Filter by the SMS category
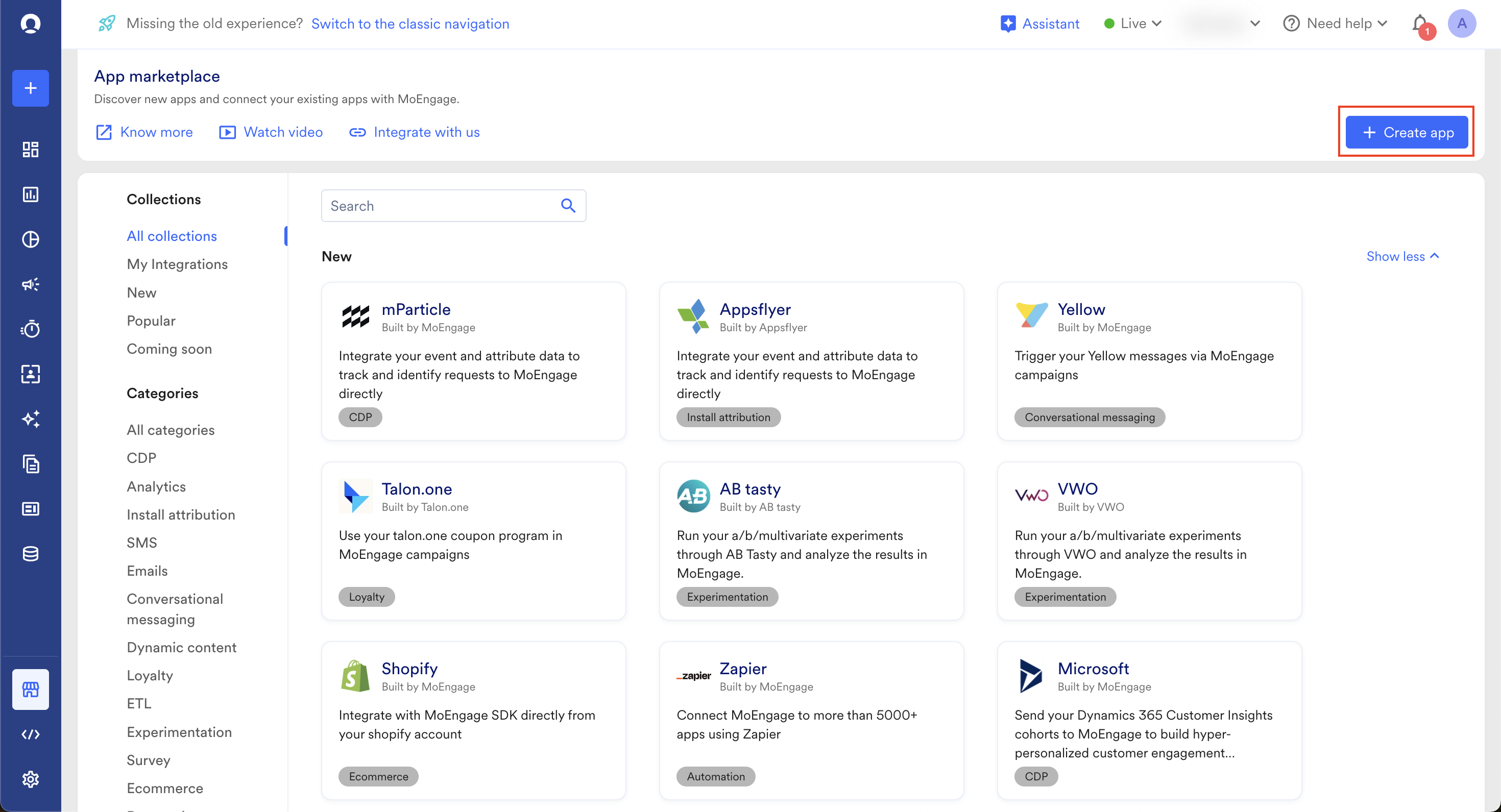The width and height of the screenshot is (1501, 812). 142,543
